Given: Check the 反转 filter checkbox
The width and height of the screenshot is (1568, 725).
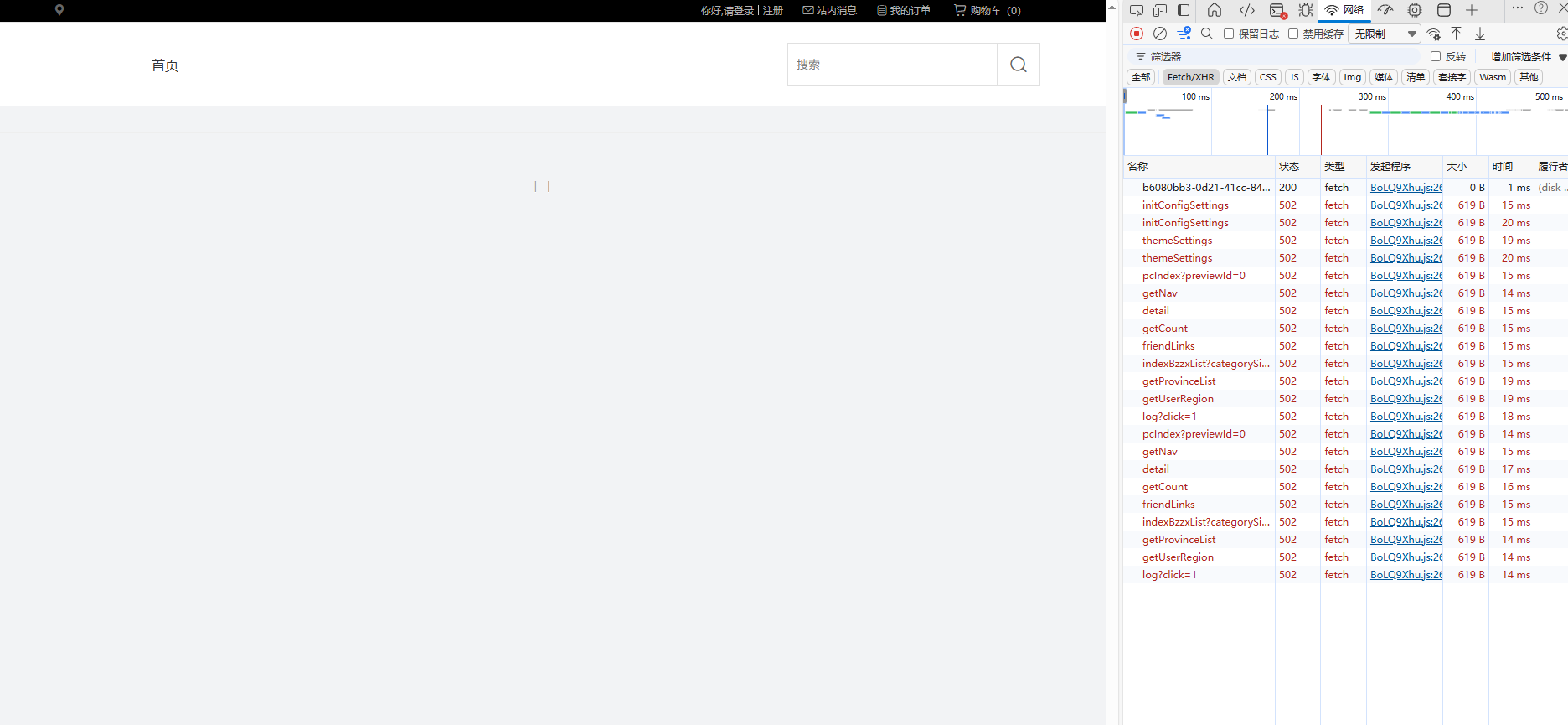Looking at the screenshot, I should tap(1436, 56).
